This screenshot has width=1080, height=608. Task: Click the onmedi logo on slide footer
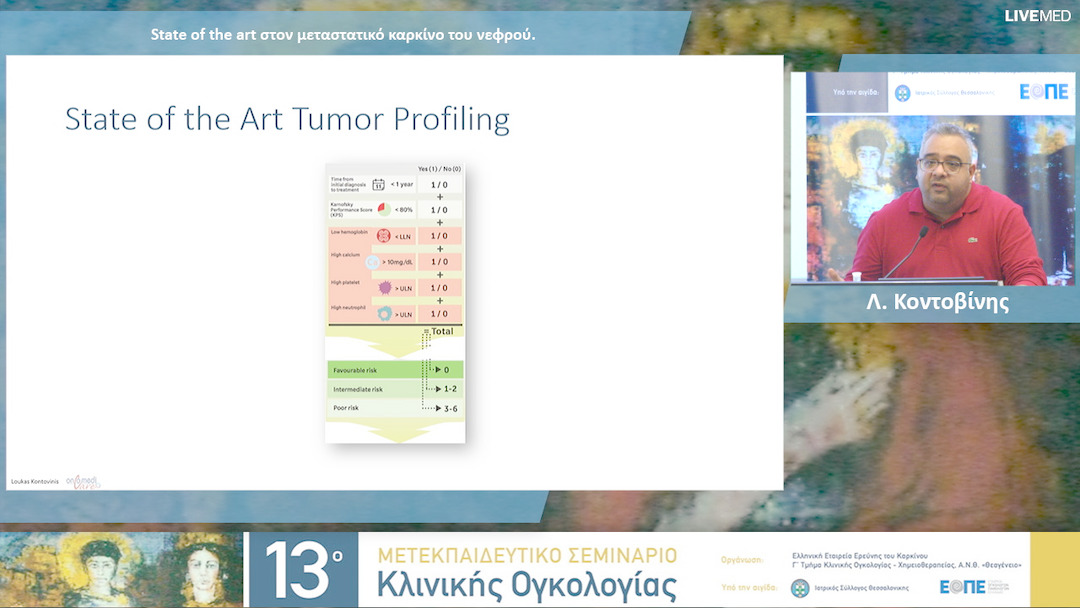(82, 482)
